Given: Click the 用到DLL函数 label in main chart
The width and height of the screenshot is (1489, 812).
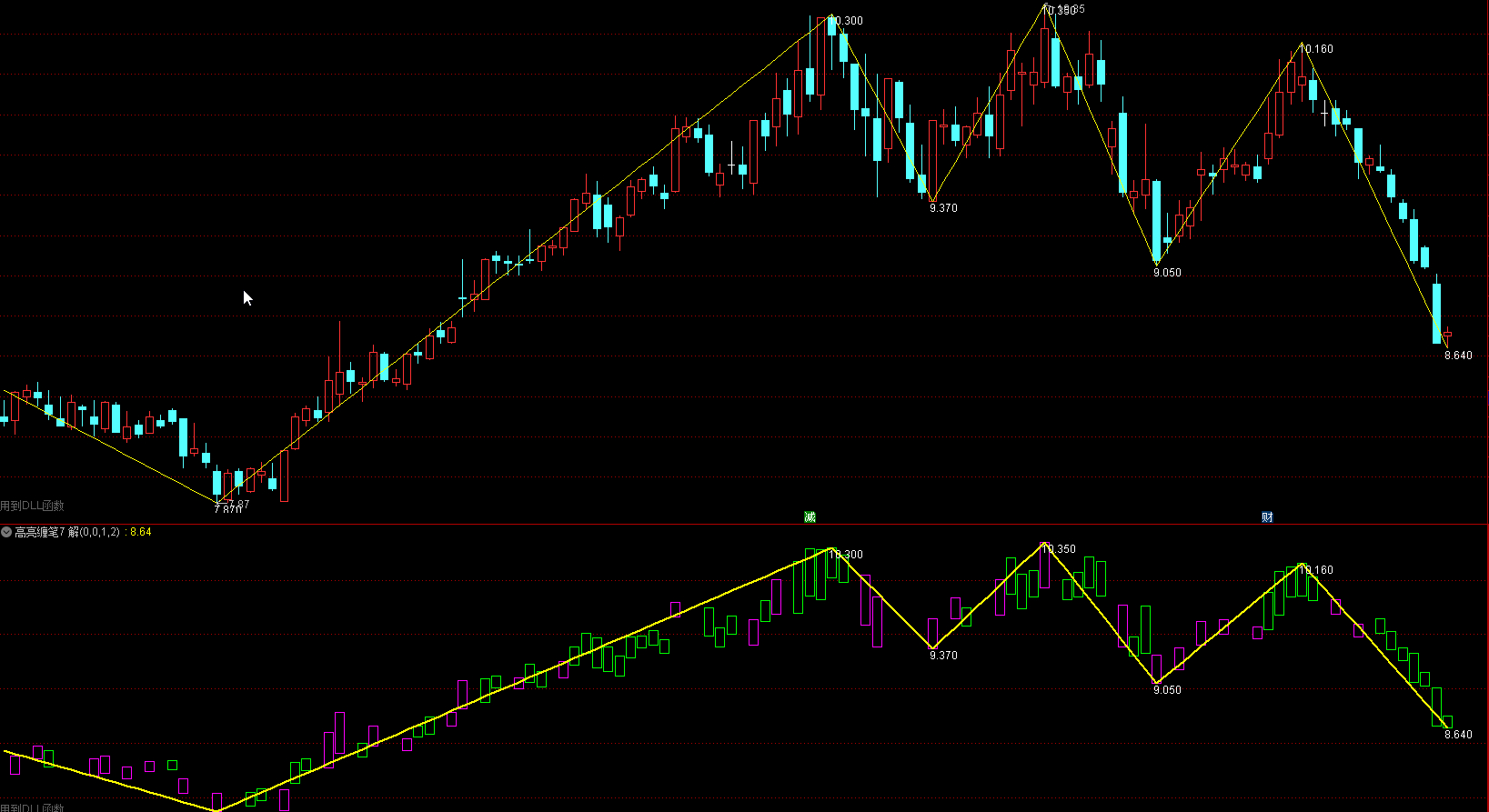Looking at the screenshot, I should point(32,506).
